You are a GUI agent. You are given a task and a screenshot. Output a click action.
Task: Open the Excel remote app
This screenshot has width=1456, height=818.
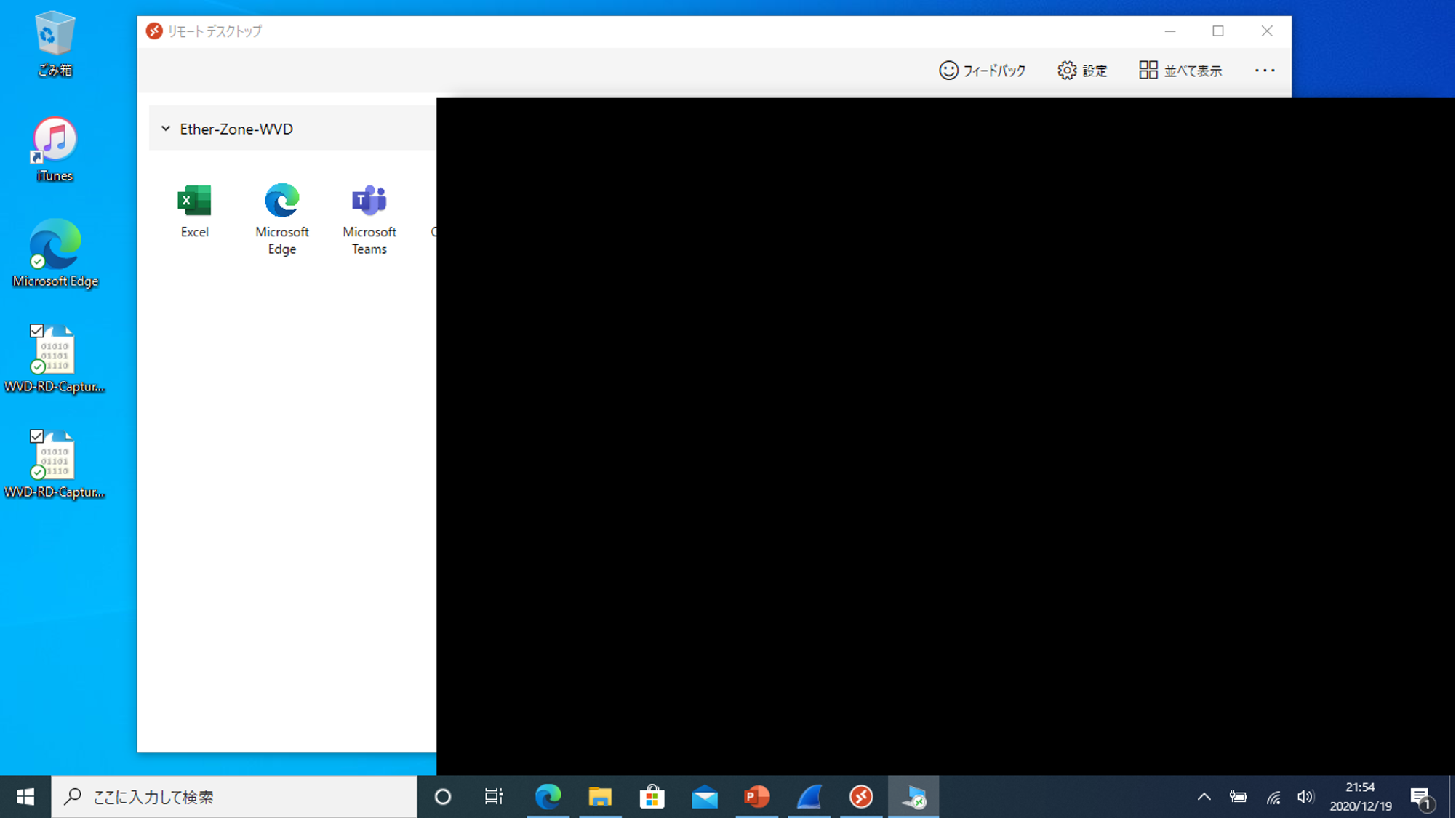(194, 210)
